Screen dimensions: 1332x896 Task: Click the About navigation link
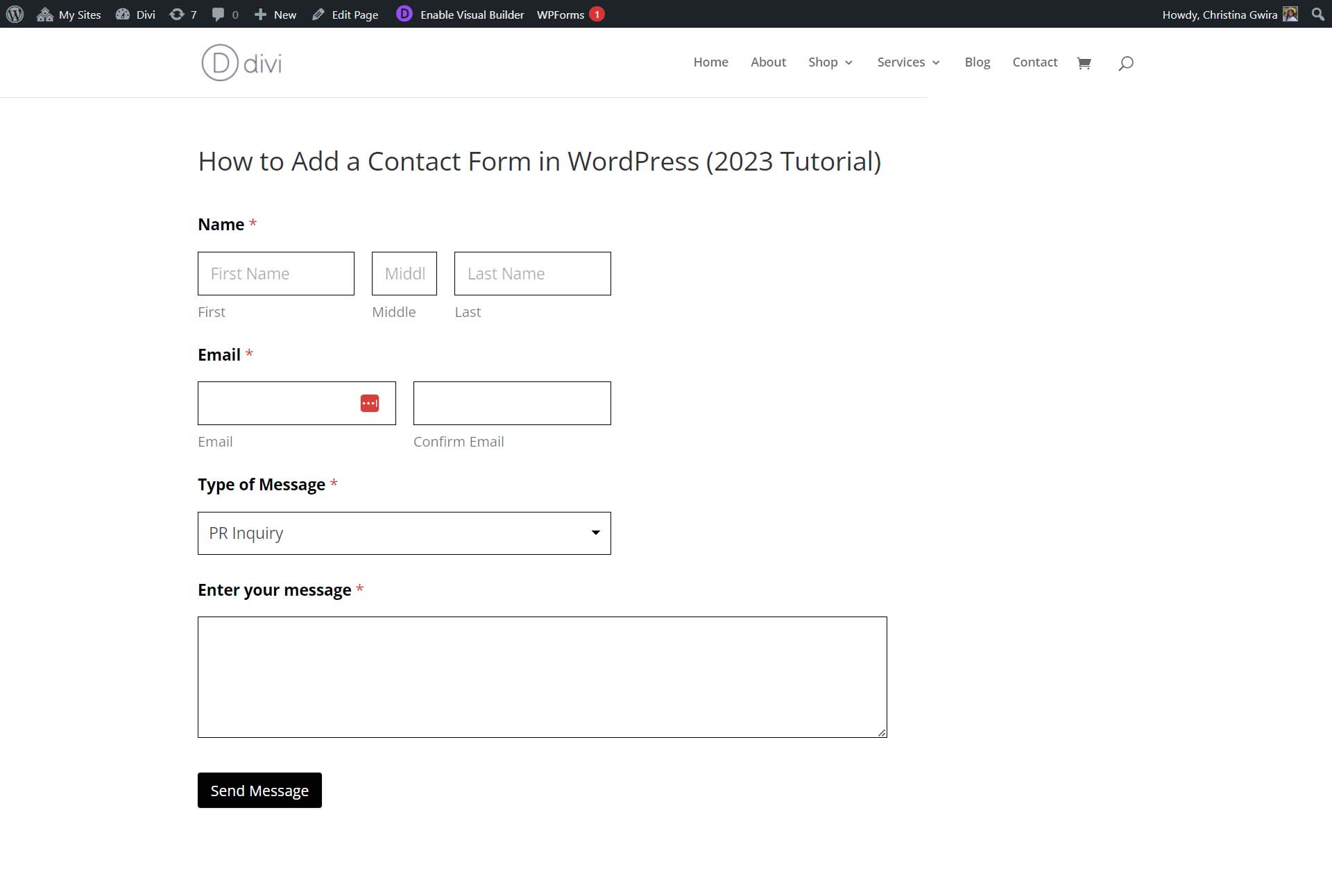point(768,61)
